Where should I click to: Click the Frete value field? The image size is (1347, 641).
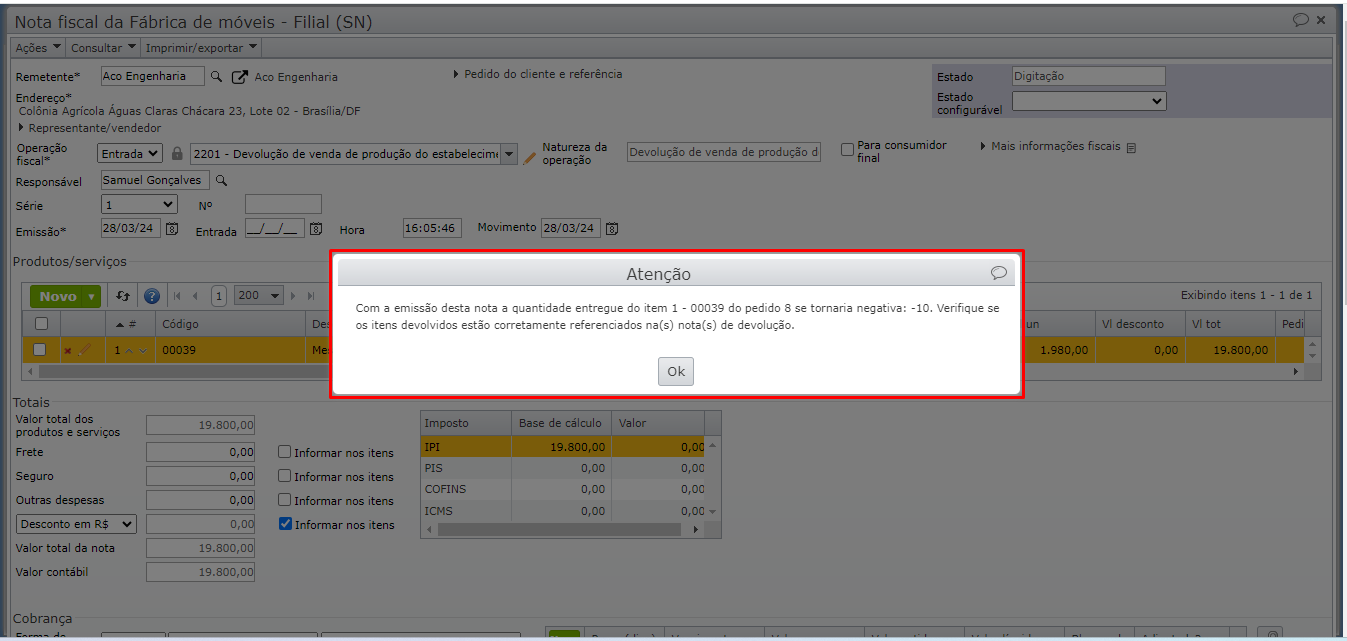tap(200, 452)
